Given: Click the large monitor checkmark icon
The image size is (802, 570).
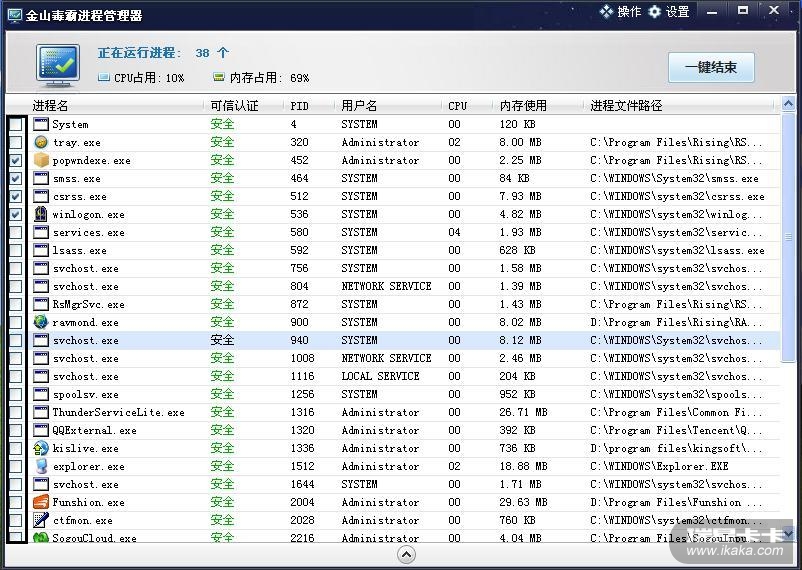Looking at the screenshot, I should pos(58,65).
